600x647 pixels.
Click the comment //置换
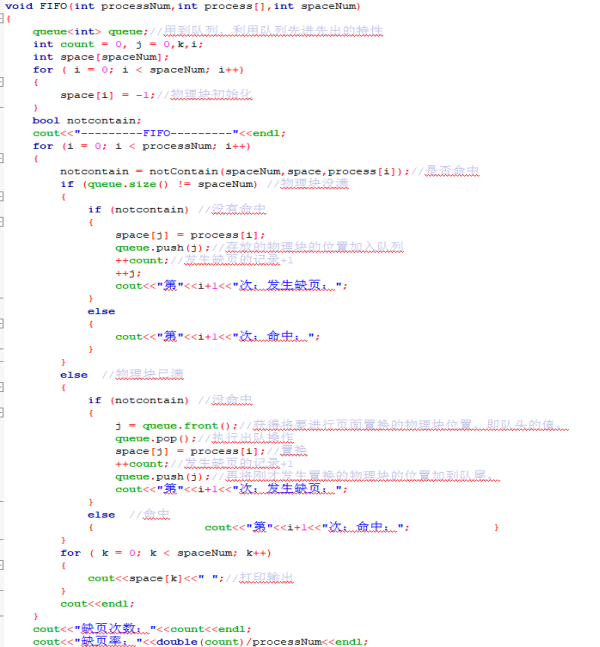click(287, 451)
